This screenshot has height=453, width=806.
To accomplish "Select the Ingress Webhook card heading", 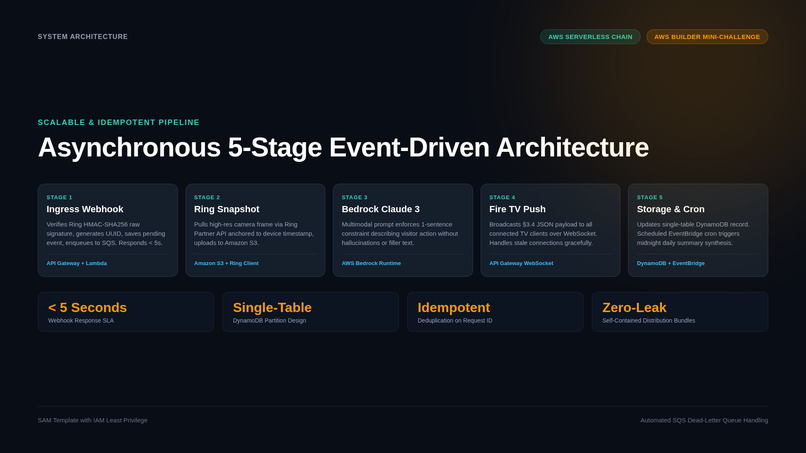I will click(x=85, y=209).
